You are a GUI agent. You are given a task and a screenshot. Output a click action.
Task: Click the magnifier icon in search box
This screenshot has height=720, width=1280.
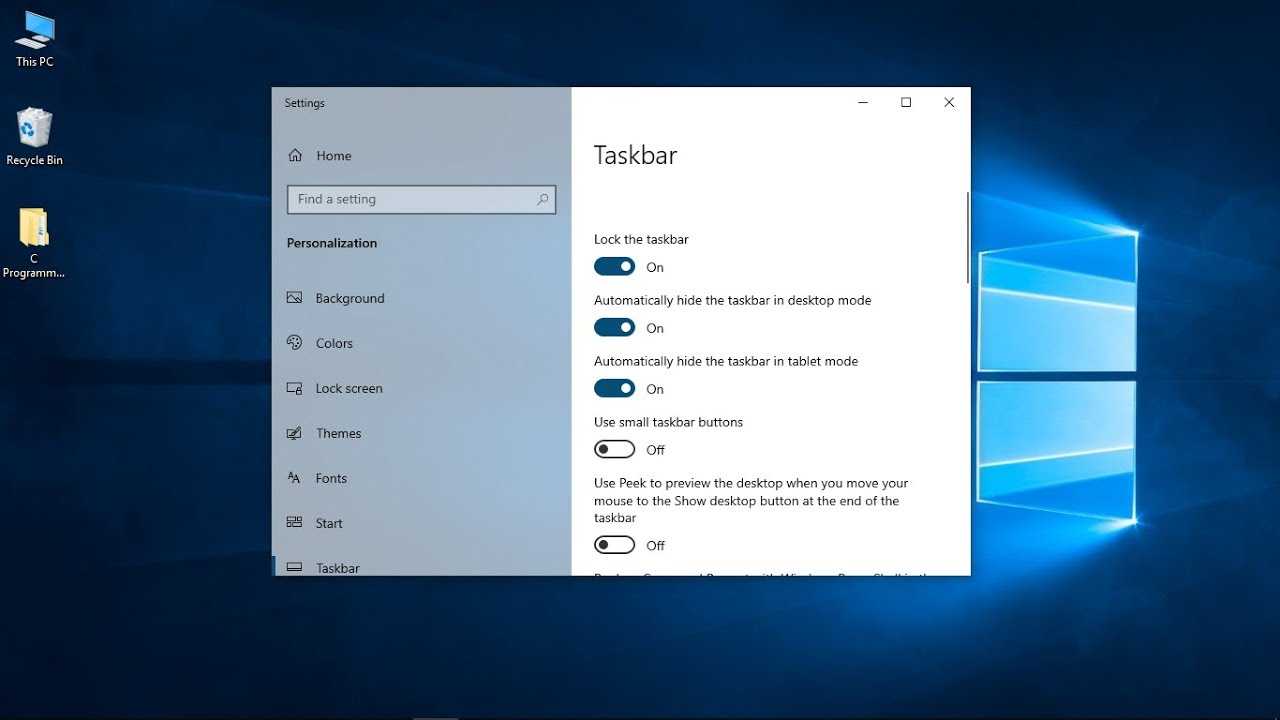click(542, 199)
